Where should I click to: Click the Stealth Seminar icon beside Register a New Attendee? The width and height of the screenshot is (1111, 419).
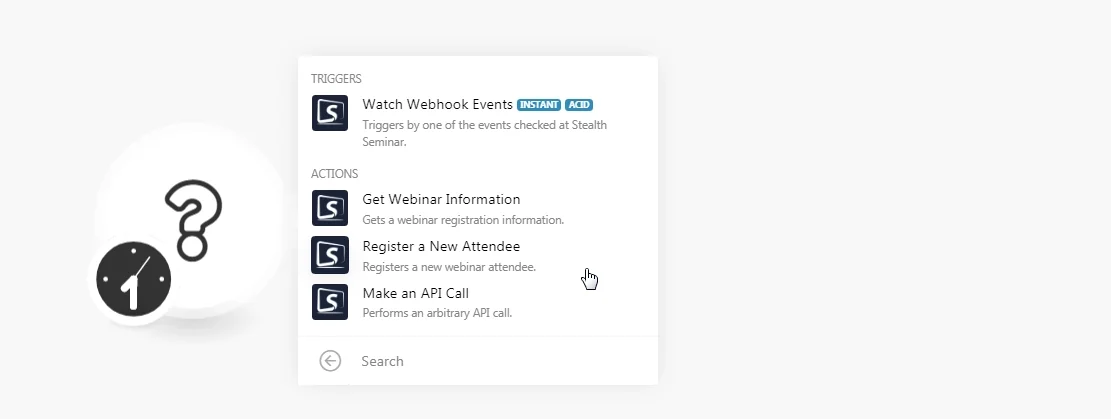point(329,255)
